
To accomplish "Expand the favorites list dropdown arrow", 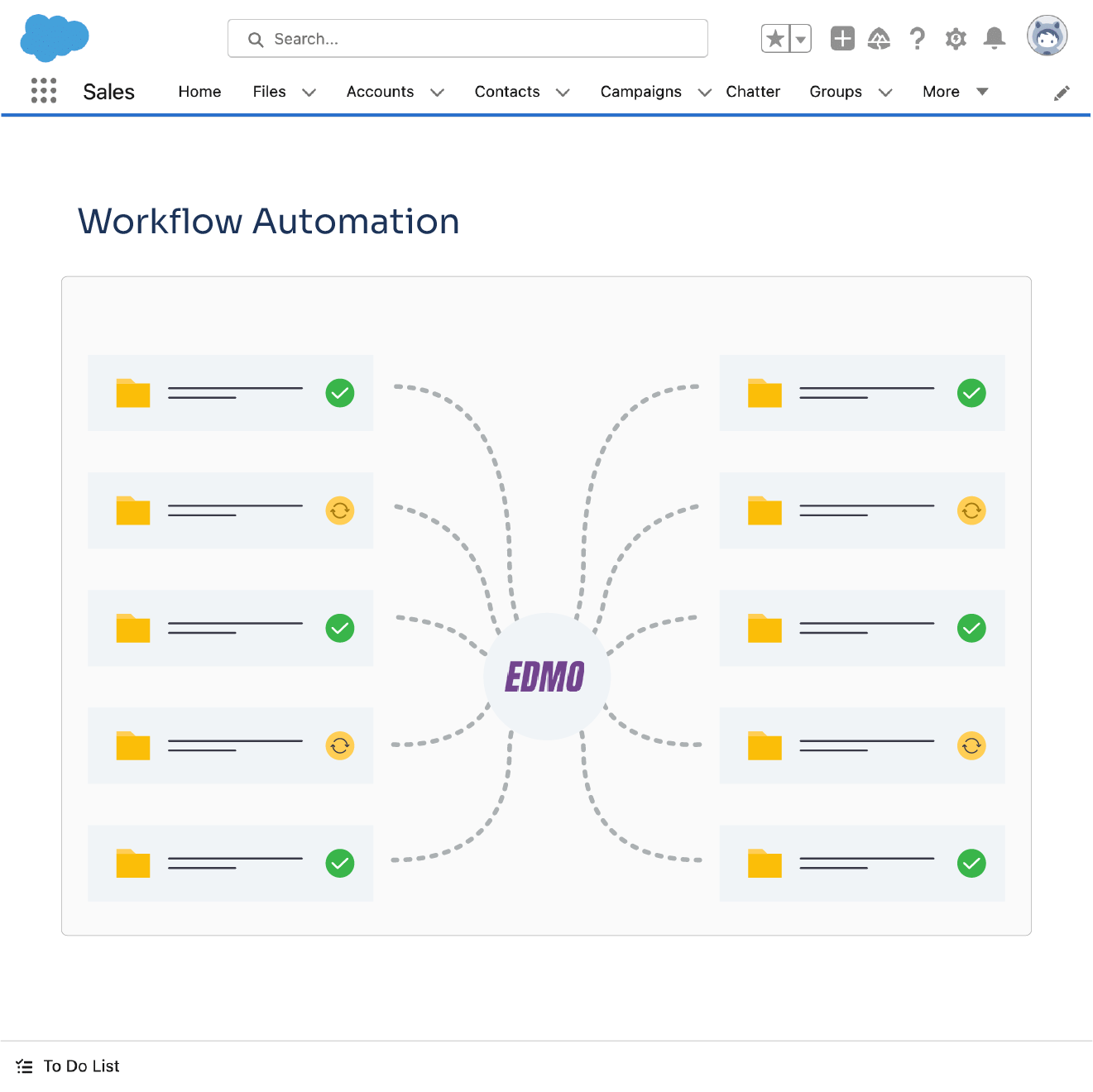I will click(x=800, y=39).
